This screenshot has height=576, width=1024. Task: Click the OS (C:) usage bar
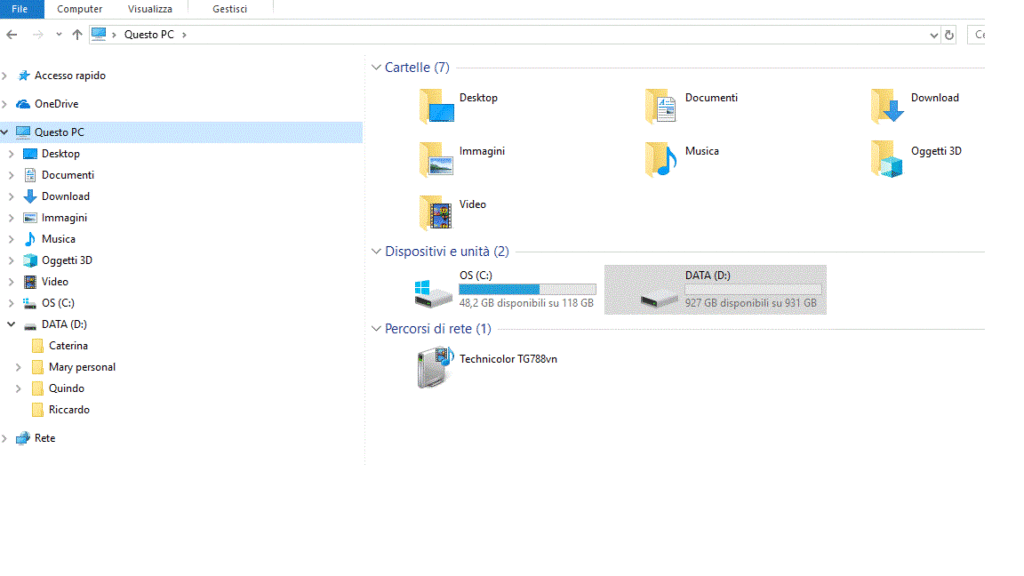click(x=528, y=289)
